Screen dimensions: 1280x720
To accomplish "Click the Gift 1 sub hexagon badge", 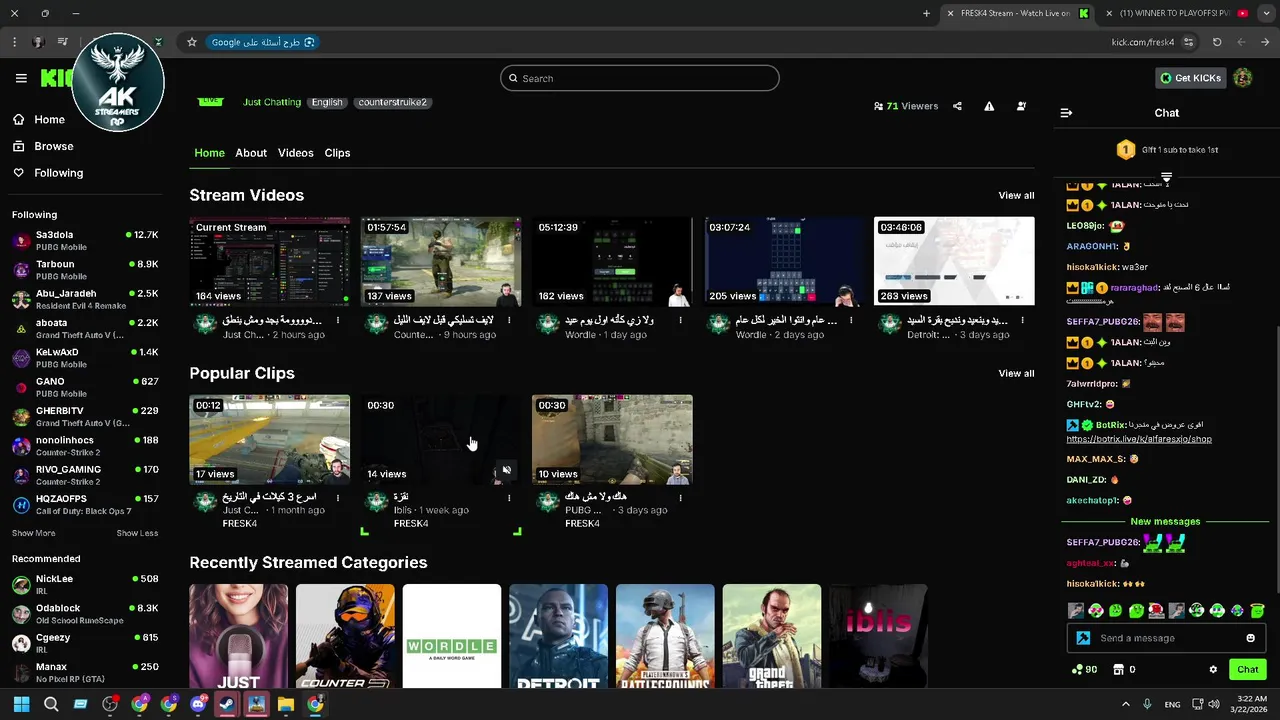I will 1126,150.
